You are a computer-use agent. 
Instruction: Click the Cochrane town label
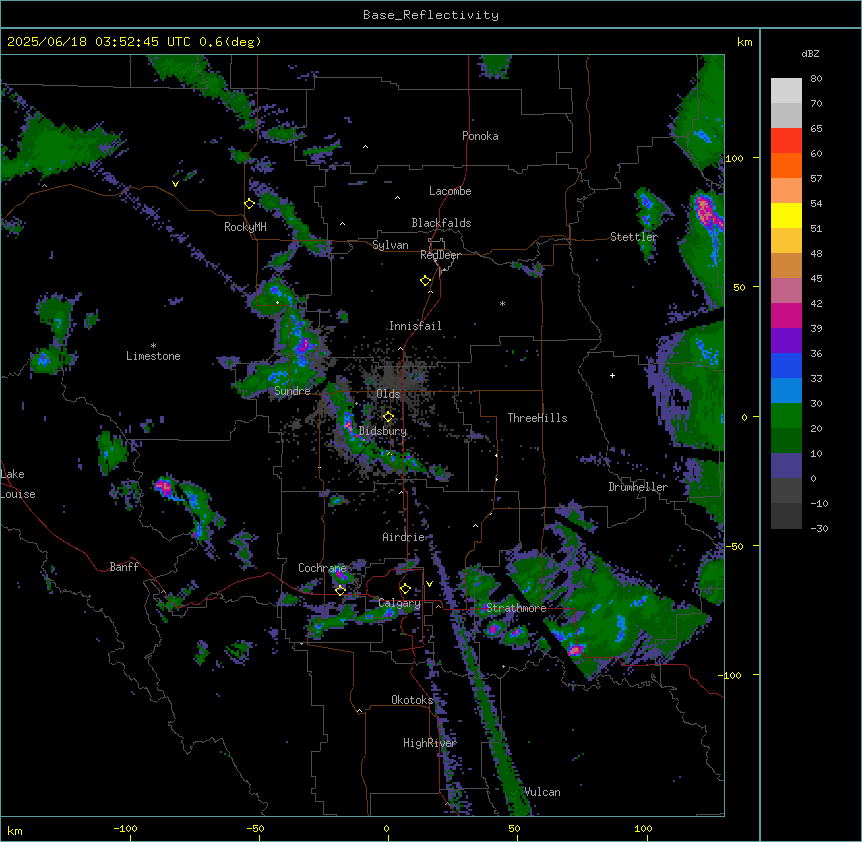(322, 568)
